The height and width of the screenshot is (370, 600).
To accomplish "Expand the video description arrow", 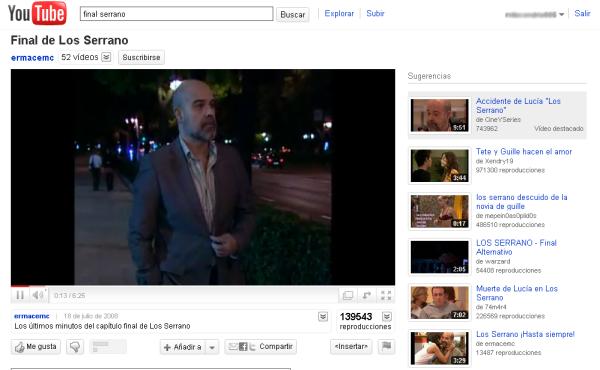I will [323, 316].
